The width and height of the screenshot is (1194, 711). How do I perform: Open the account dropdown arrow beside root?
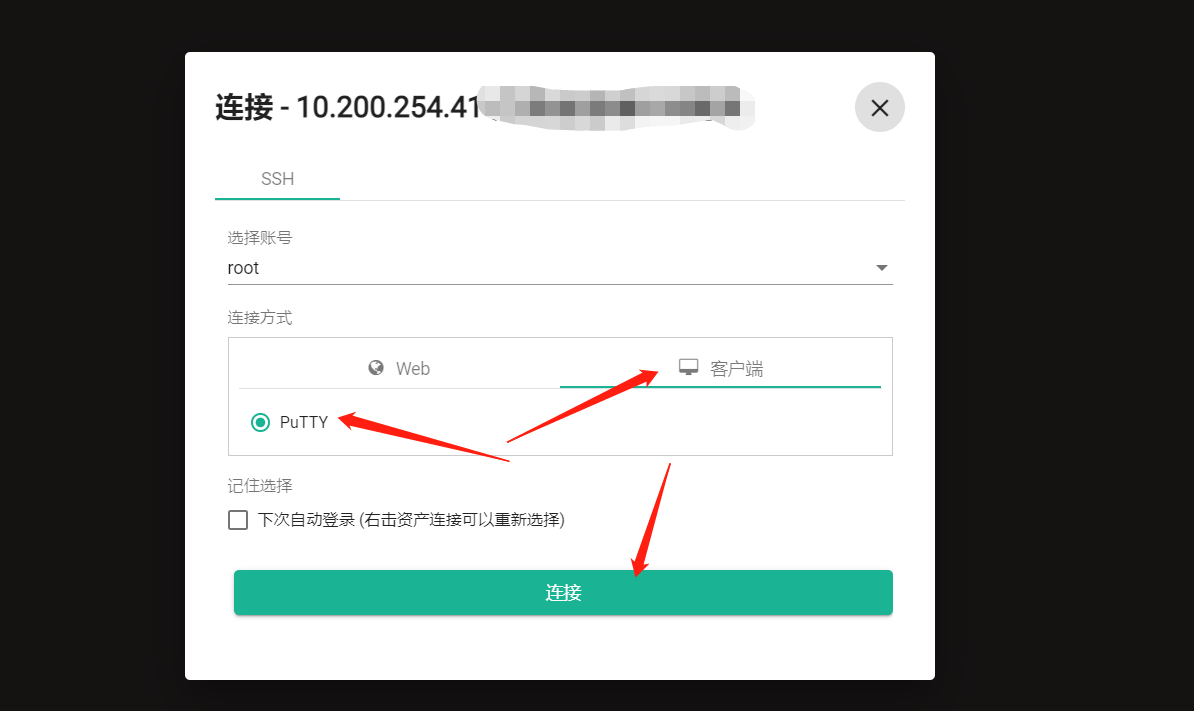pyautogui.click(x=881, y=268)
